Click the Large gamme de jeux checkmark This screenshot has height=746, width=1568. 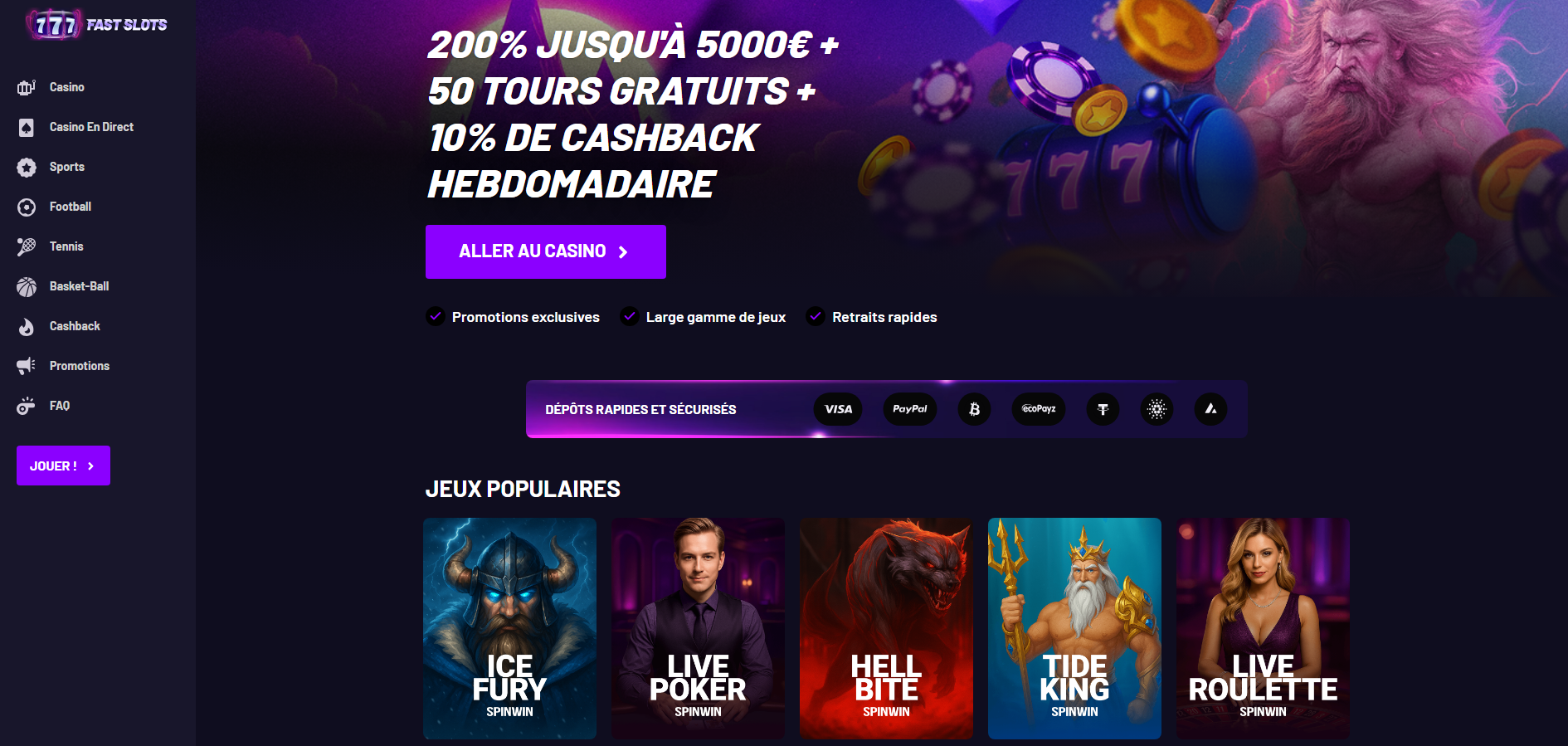[x=630, y=316]
